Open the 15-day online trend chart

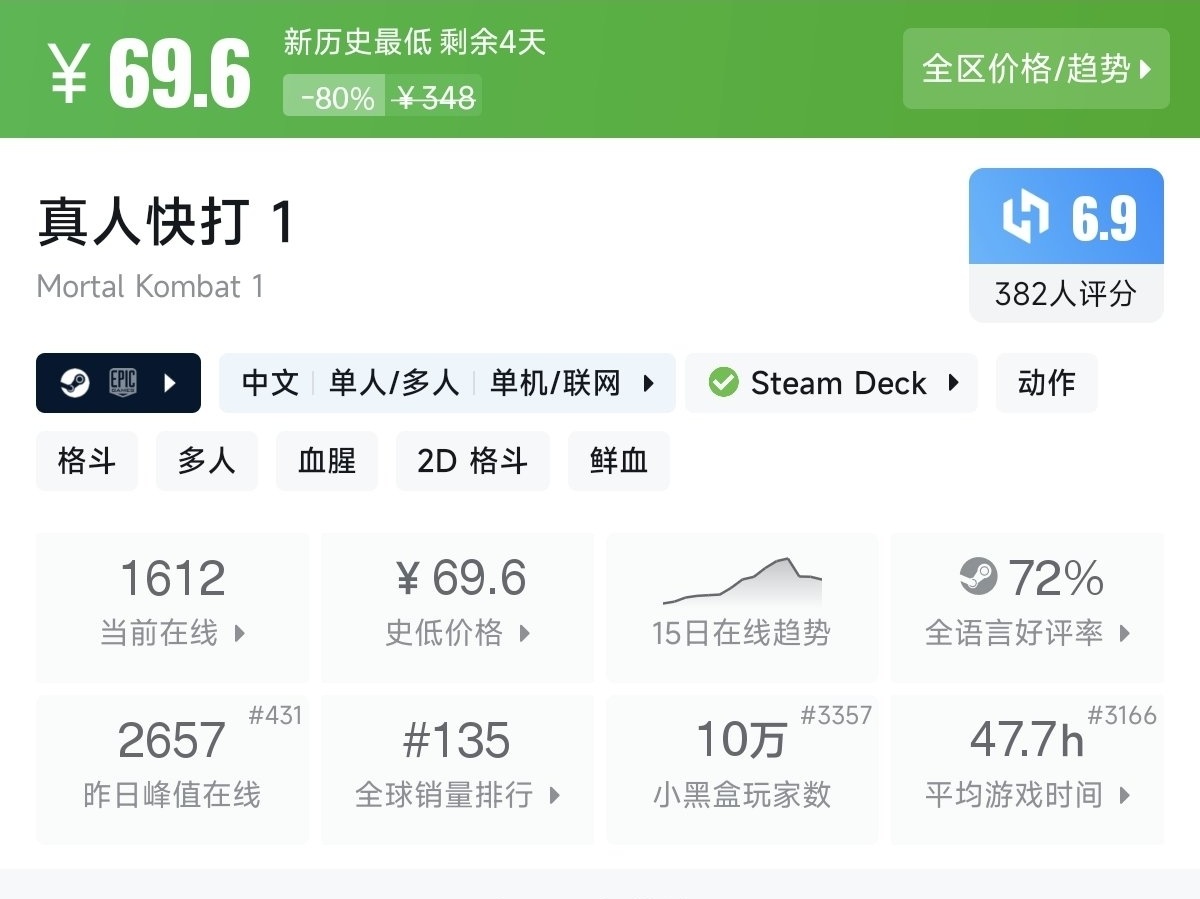coord(741,606)
